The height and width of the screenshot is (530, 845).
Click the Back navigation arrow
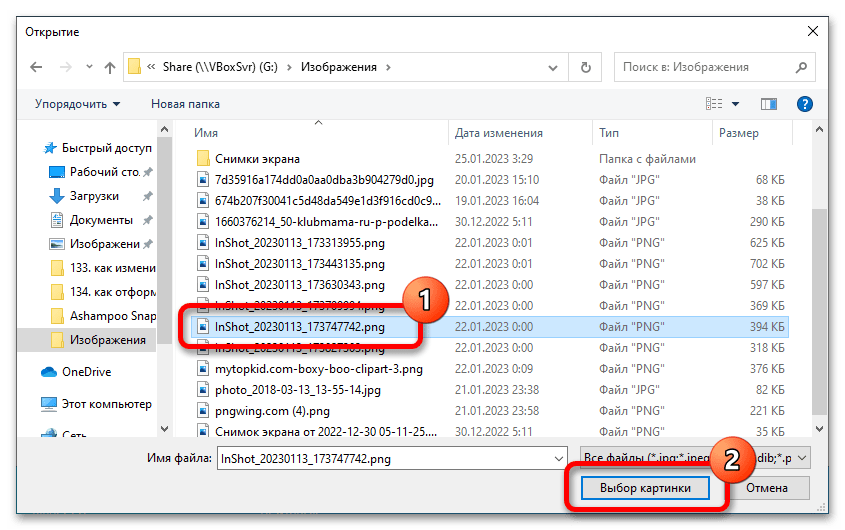(x=36, y=67)
